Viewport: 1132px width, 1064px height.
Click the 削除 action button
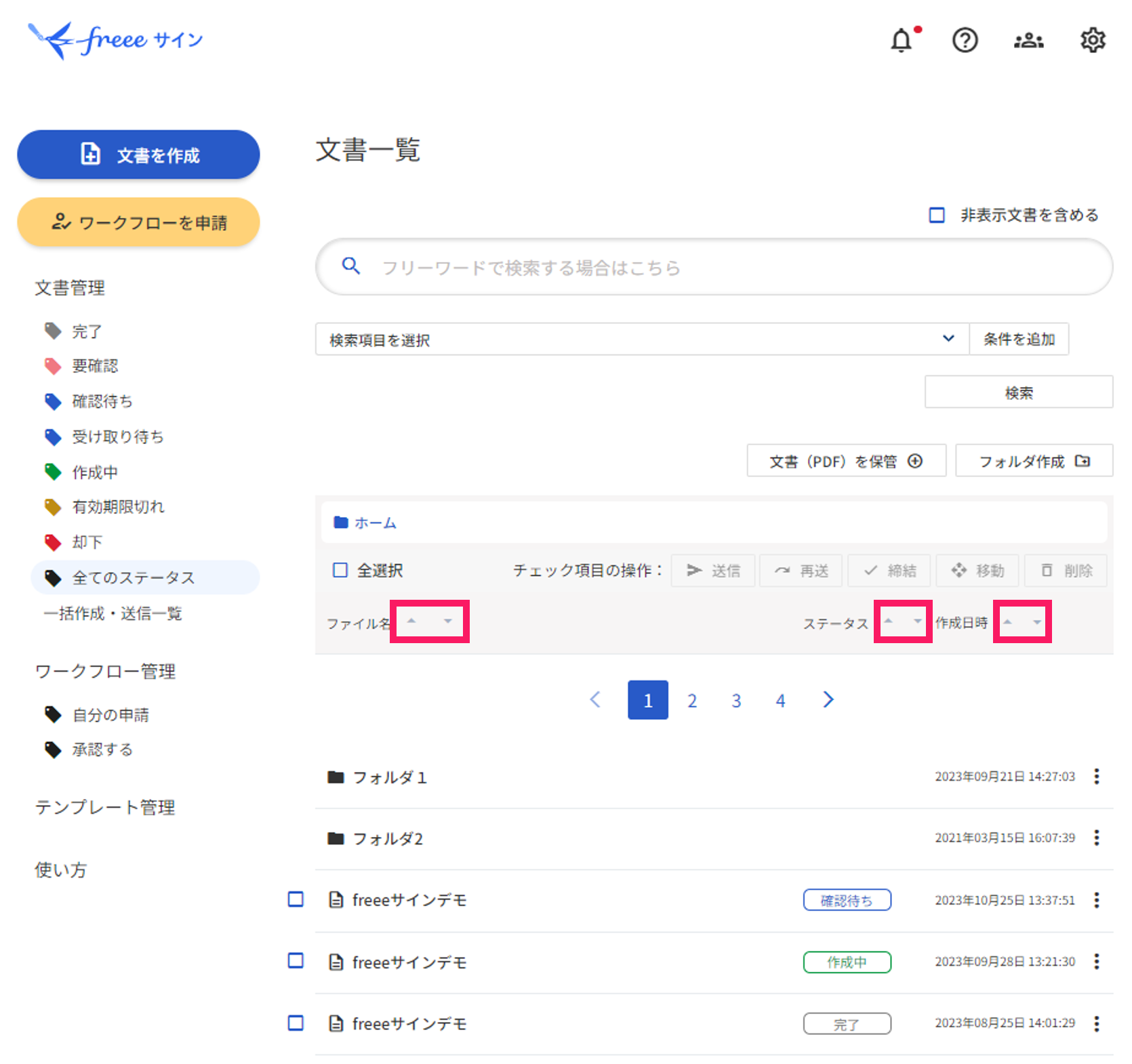pos(1066,571)
